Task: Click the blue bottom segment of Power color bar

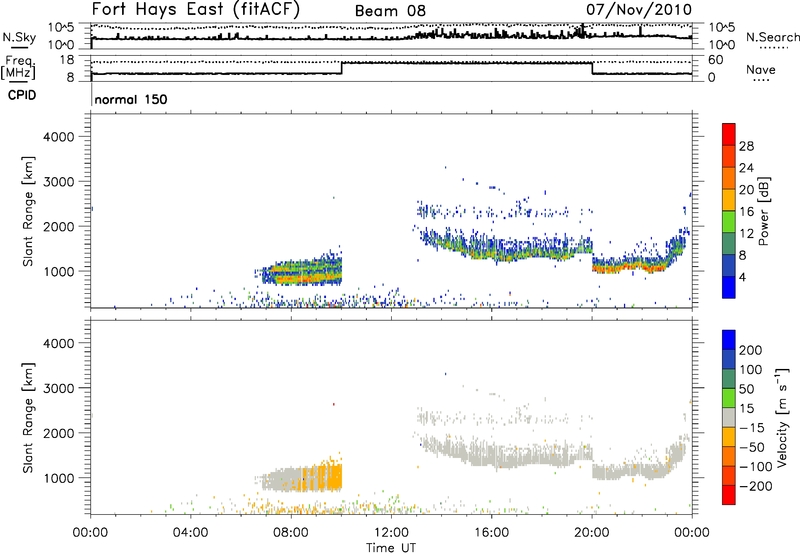Action: [729, 287]
